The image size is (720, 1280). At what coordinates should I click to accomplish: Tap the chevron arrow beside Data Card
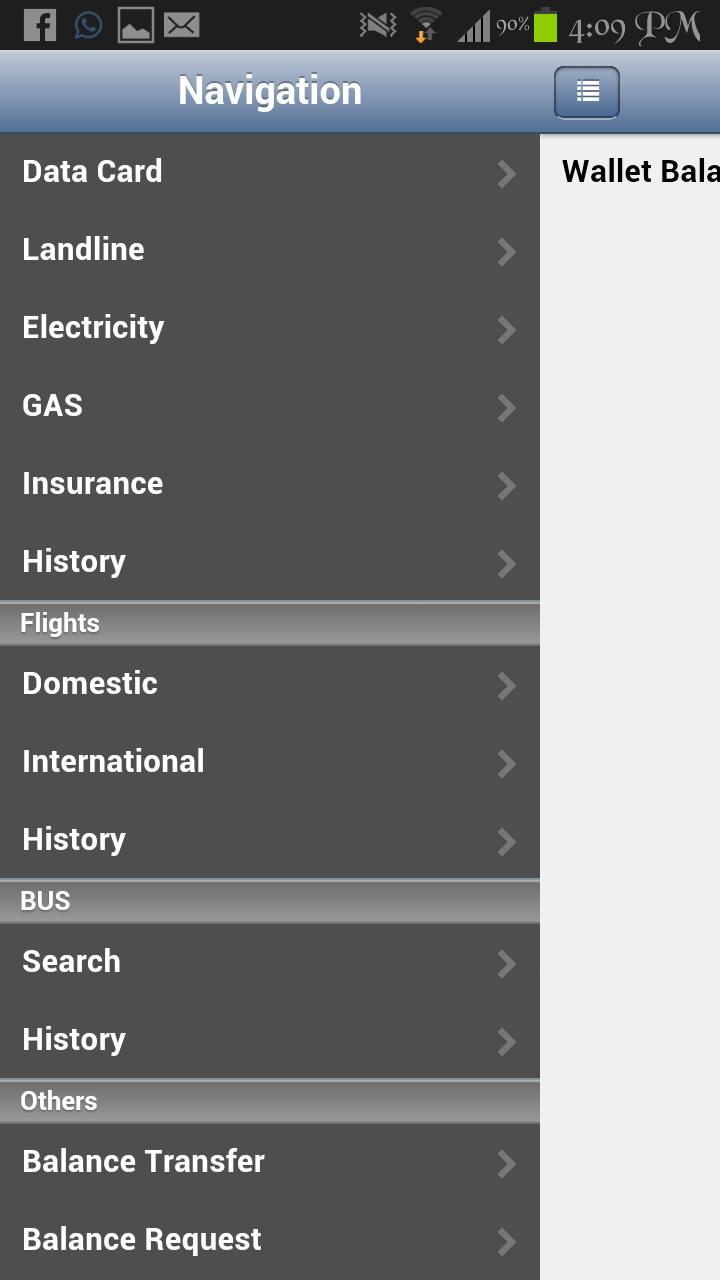coord(507,174)
